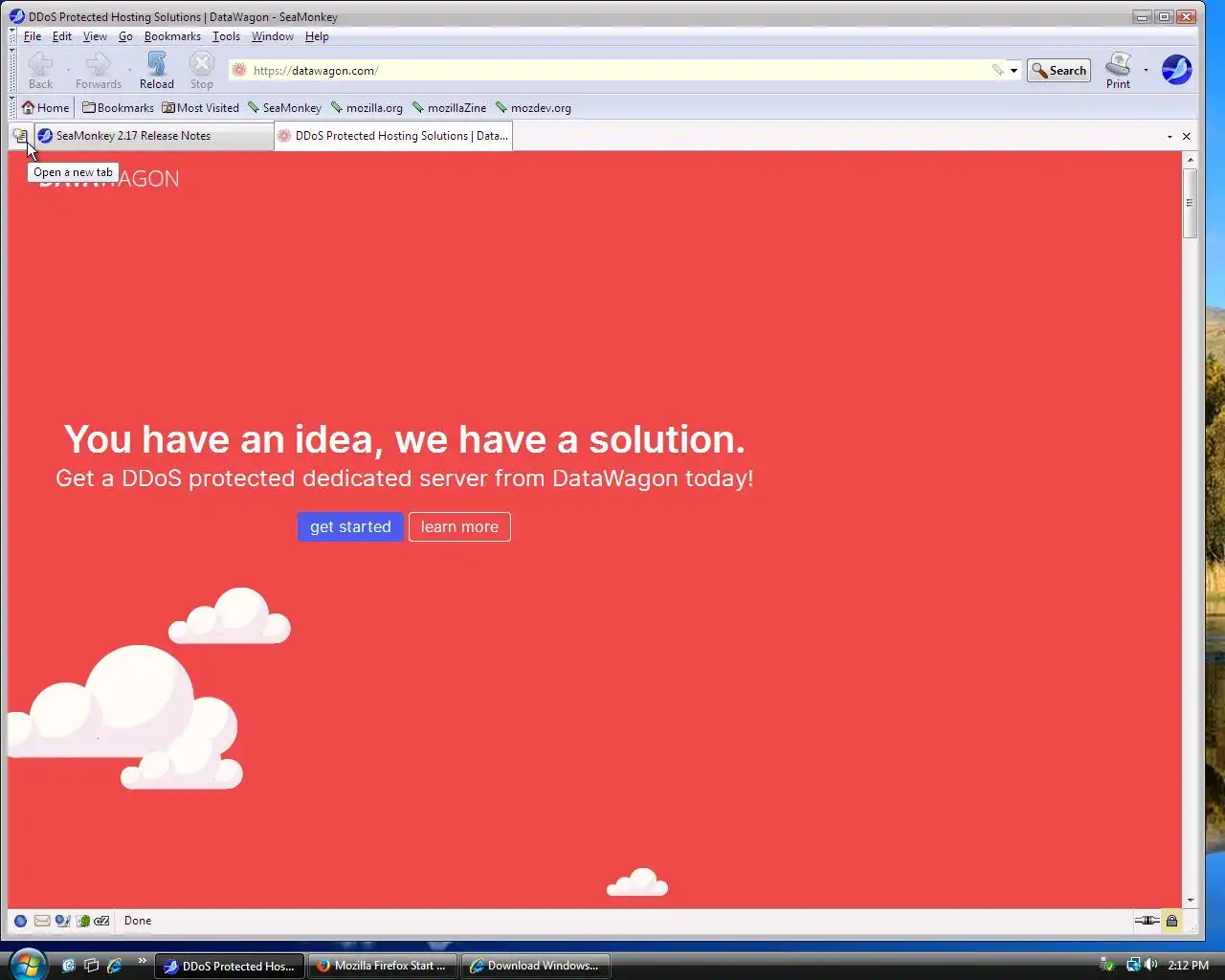This screenshot has height=980, width=1225.
Task: Open Mail & Newsgroups from the status bar
Action: (42, 921)
